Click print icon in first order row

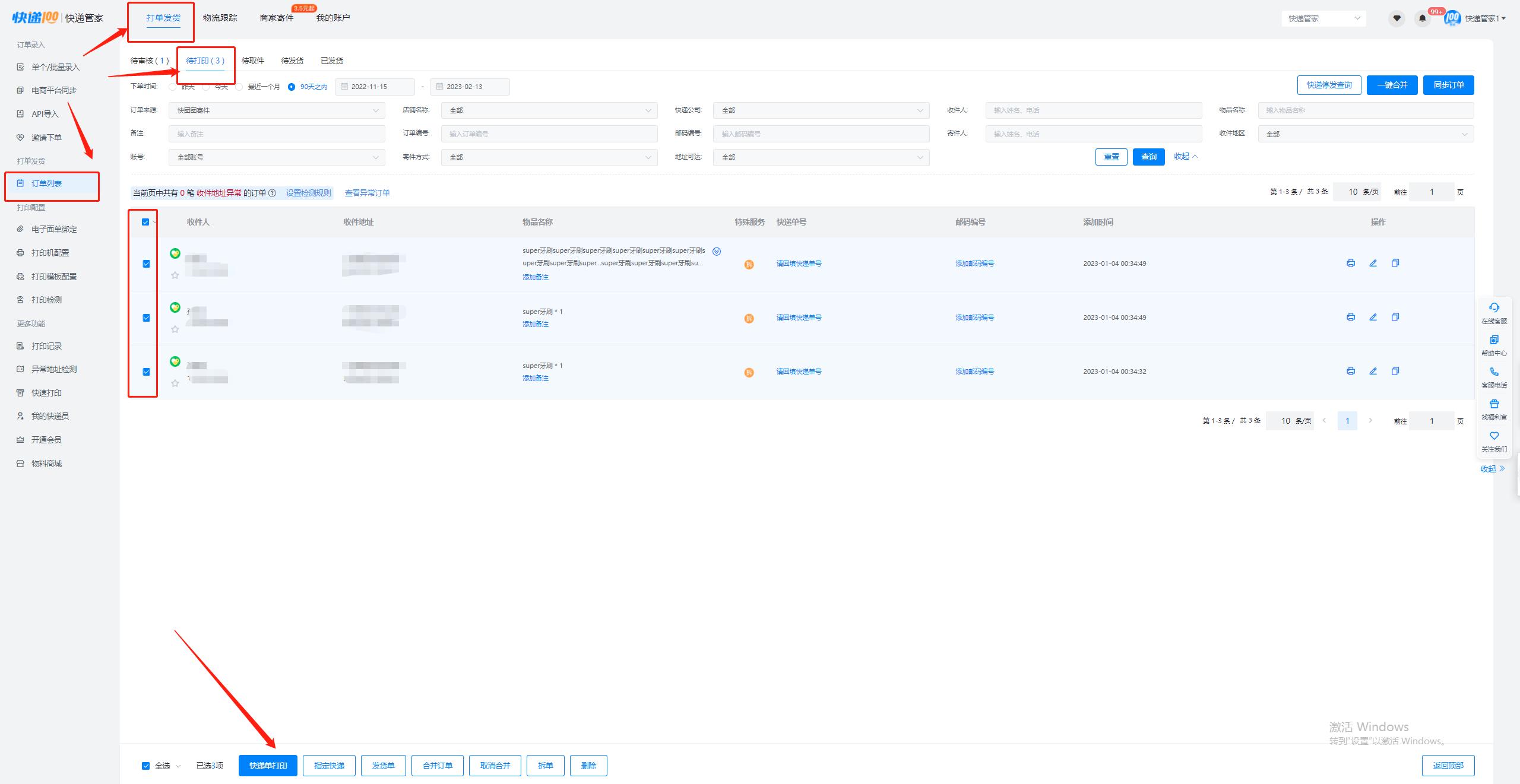pos(1350,263)
